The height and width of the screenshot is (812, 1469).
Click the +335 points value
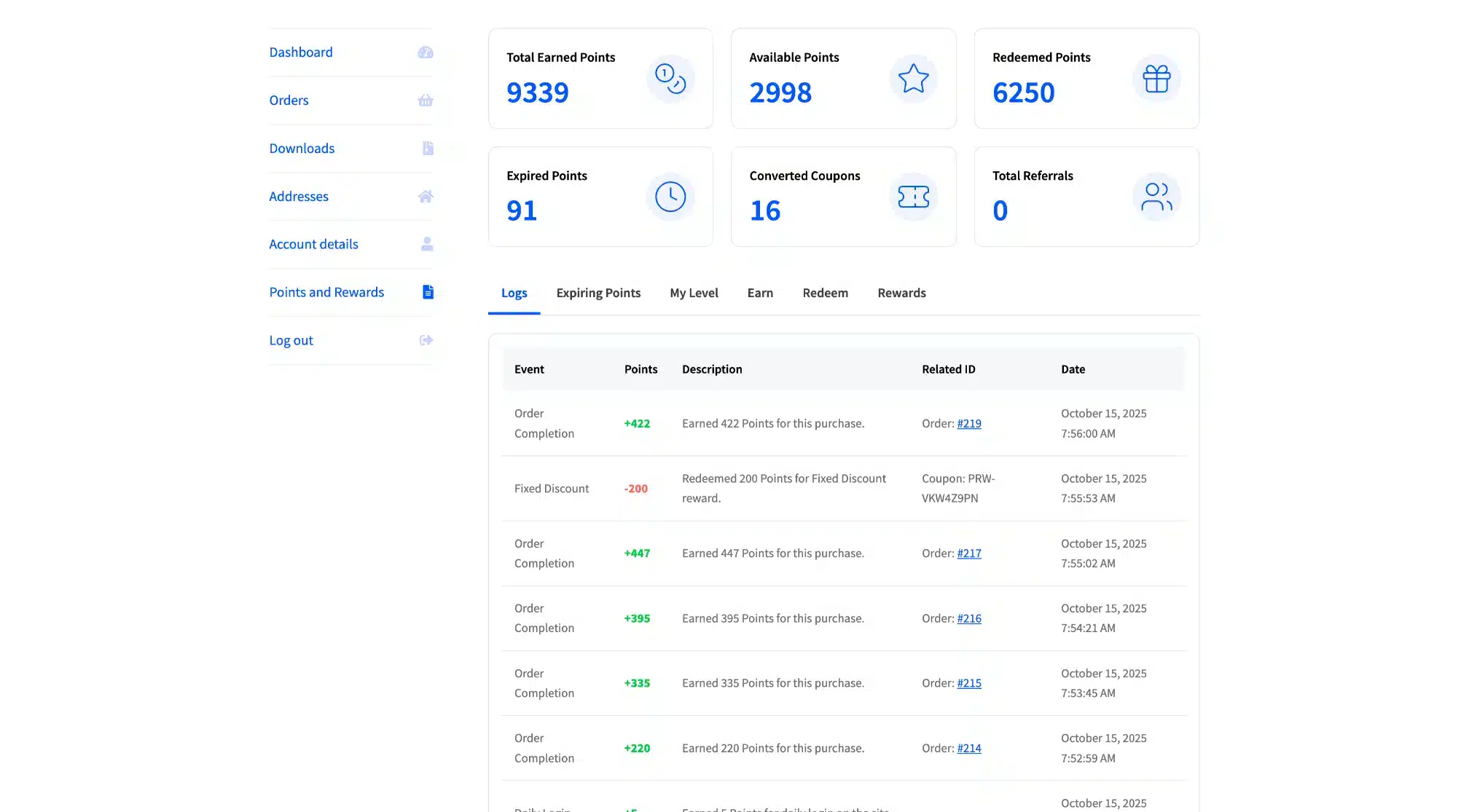tap(637, 683)
